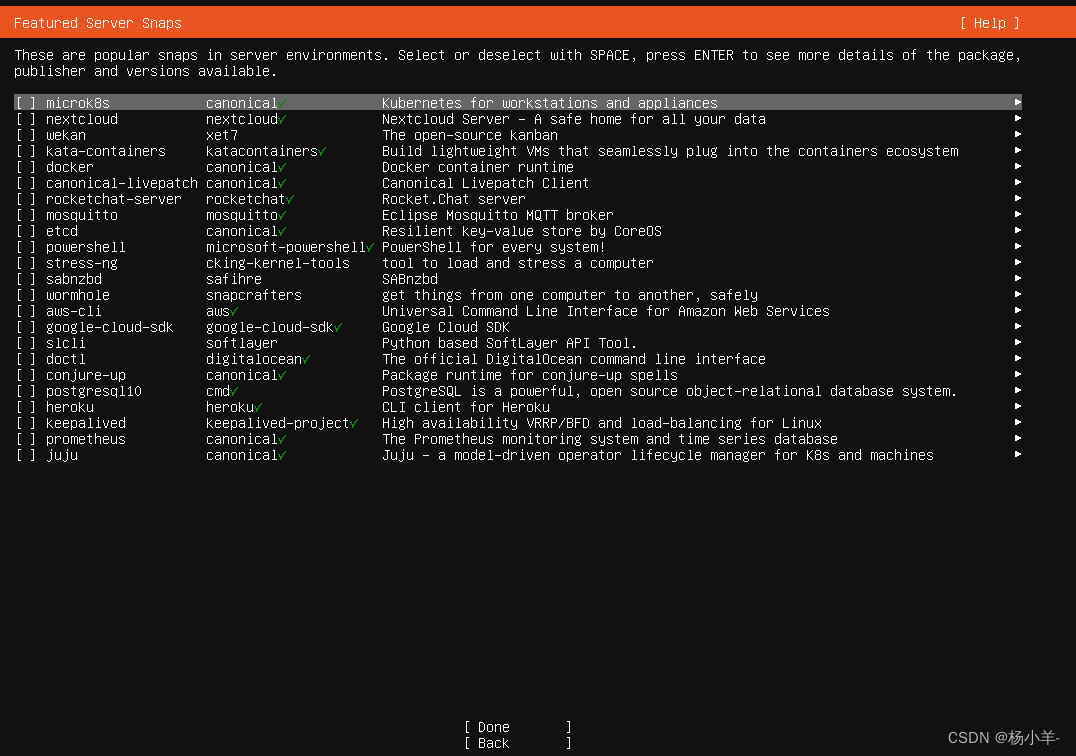Click the juju snap name
The height and width of the screenshot is (756, 1076).
point(62,456)
